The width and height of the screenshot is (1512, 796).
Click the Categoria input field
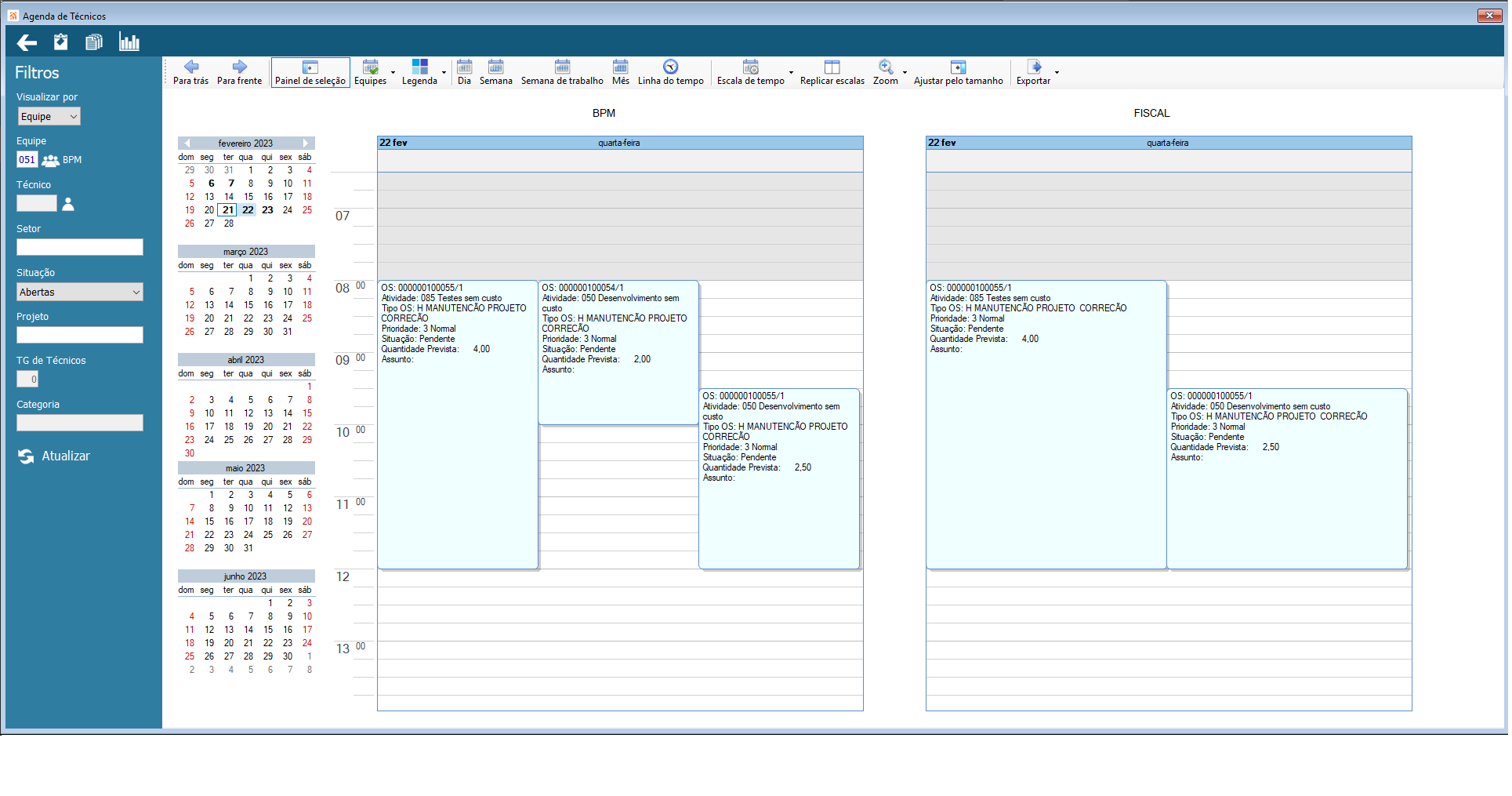80,423
